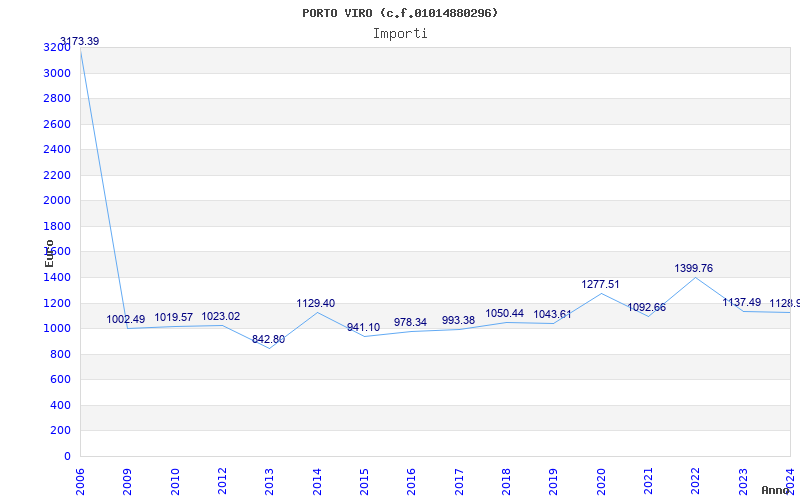The height and width of the screenshot is (500, 800).
Task: Select the data label 978.34
Action: pyautogui.click(x=410, y=322)
